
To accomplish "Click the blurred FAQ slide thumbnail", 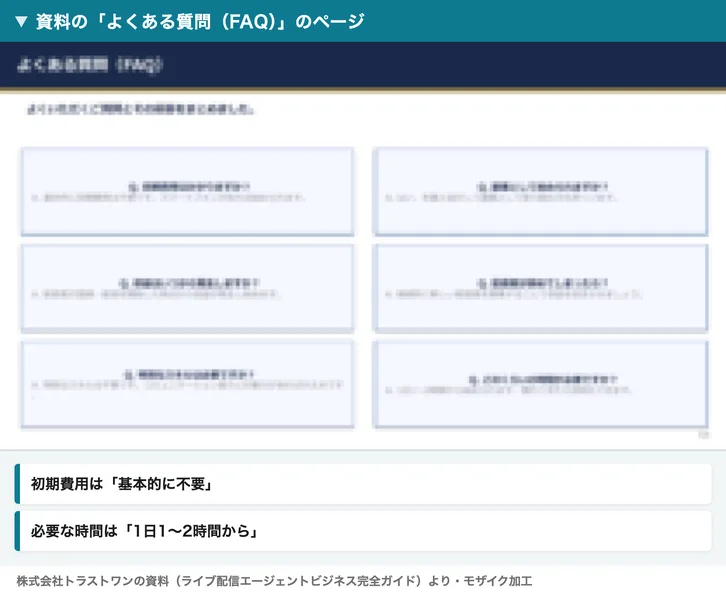I will 363,245.
